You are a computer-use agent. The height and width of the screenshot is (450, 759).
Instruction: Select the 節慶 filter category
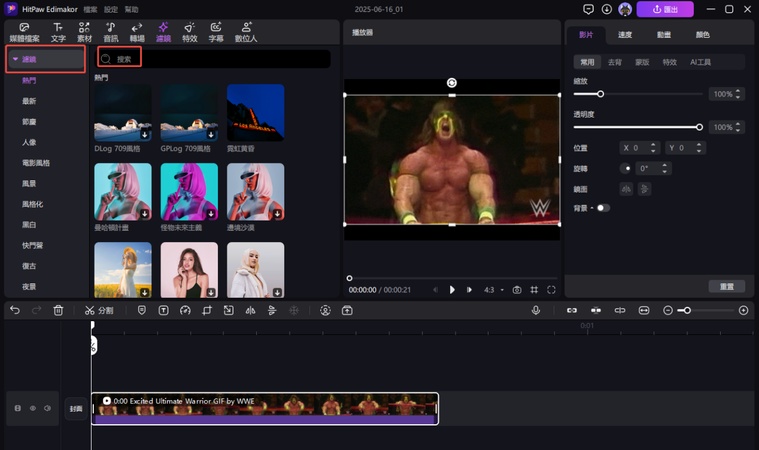(29, 121)
